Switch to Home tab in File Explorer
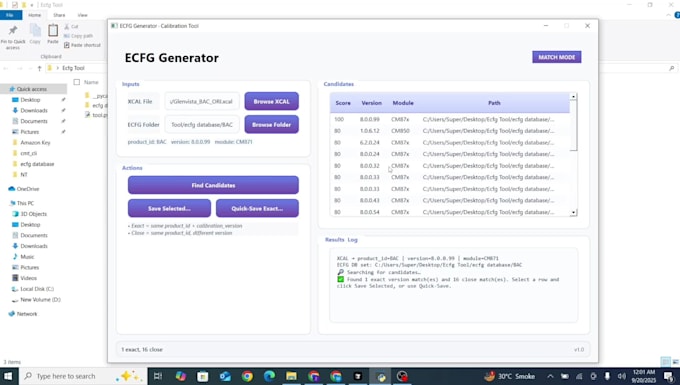The height and width of the screenshot is (385, 680). (x=35, y=15)
